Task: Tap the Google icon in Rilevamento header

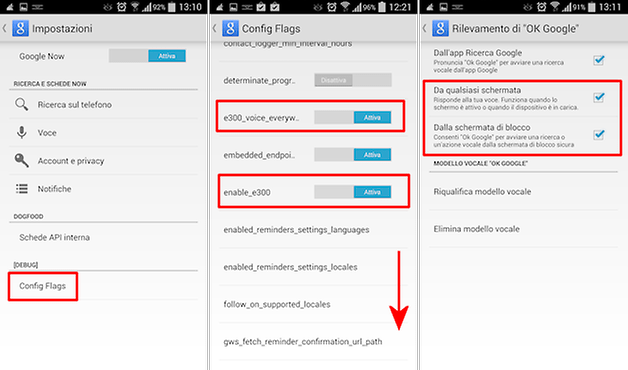Action: tap(440, 28)
